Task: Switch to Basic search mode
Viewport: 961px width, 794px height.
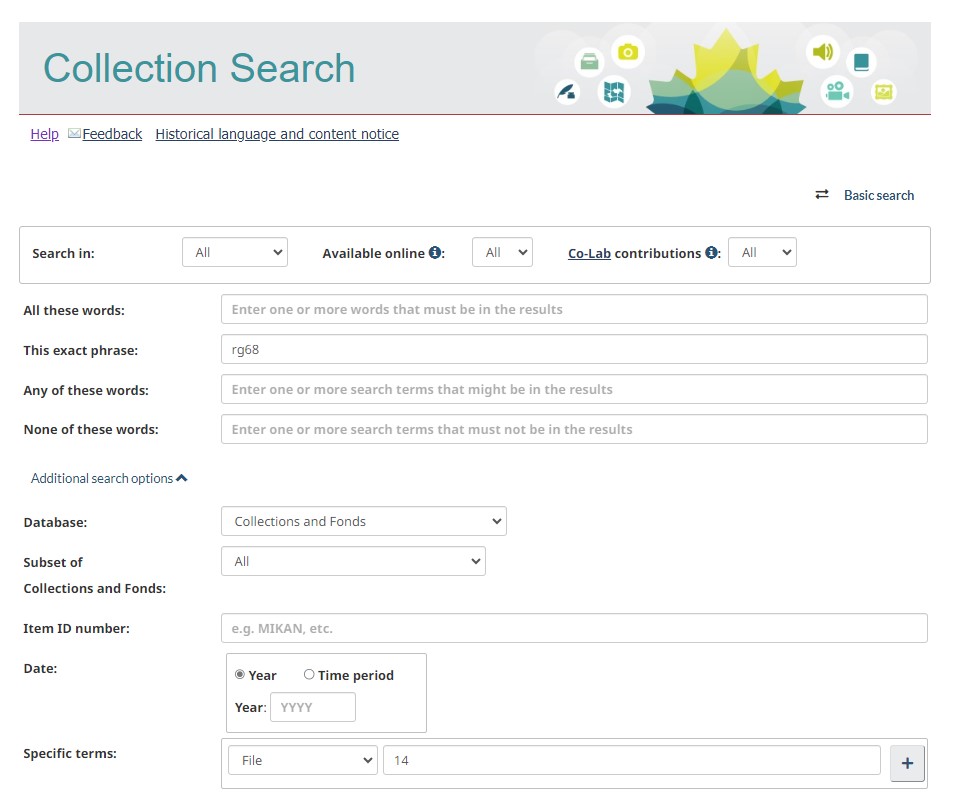Action: pyautogui.click(x=865, y=195)
